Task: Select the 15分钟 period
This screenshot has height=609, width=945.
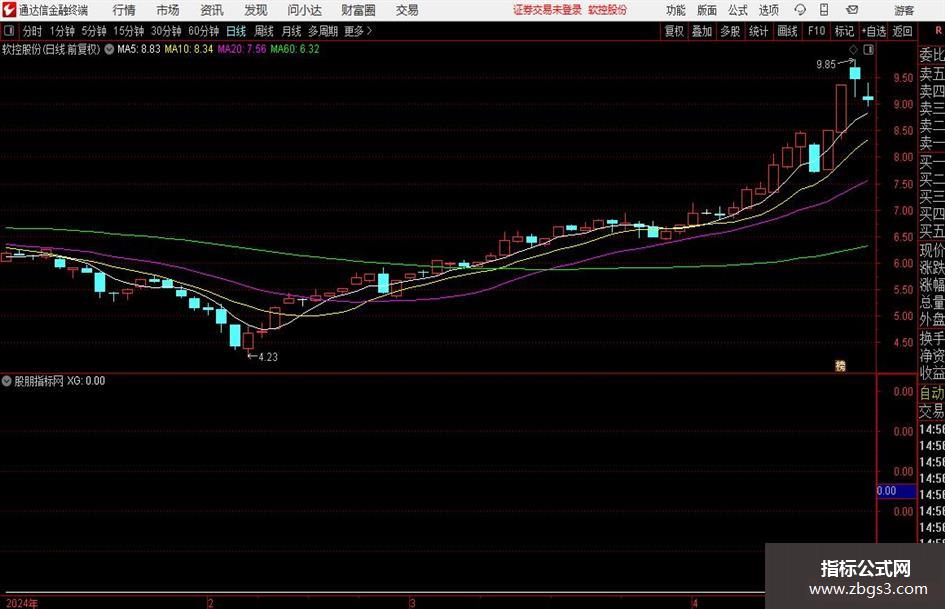Action: pos(128,31)
